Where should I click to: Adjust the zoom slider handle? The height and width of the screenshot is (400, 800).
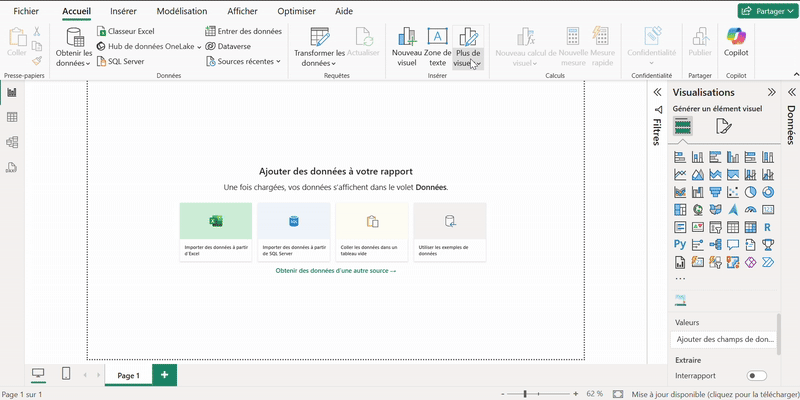526,394
